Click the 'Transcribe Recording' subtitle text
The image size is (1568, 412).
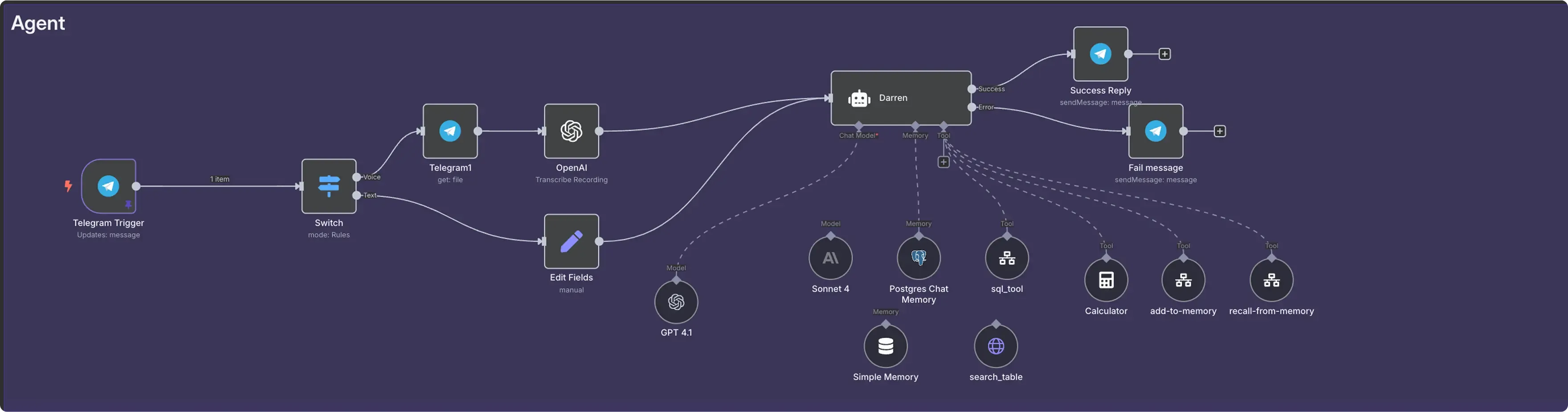click(x=571, y=179)
